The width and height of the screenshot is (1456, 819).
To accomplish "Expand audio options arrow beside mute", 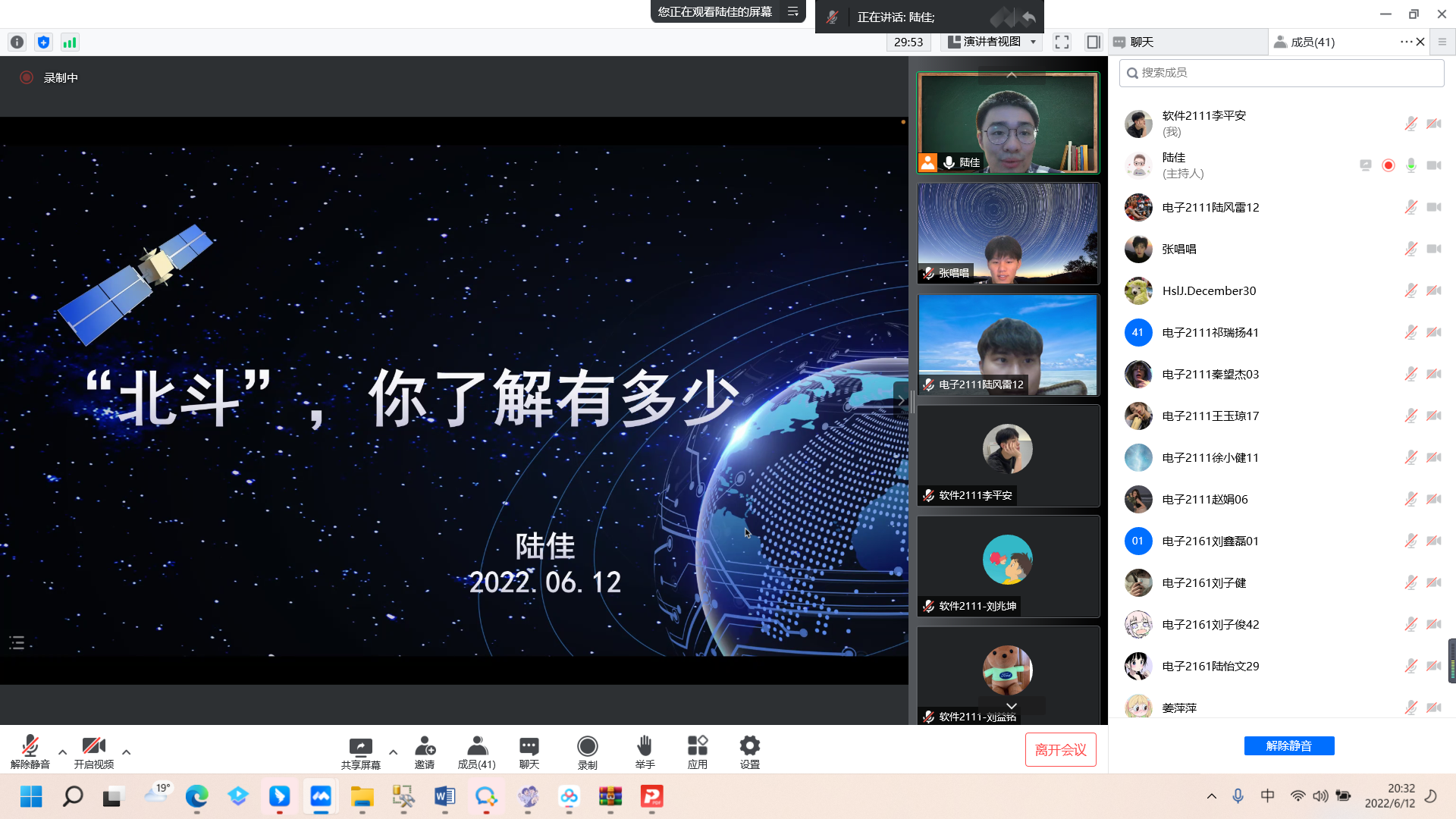I will pos(63,752).
